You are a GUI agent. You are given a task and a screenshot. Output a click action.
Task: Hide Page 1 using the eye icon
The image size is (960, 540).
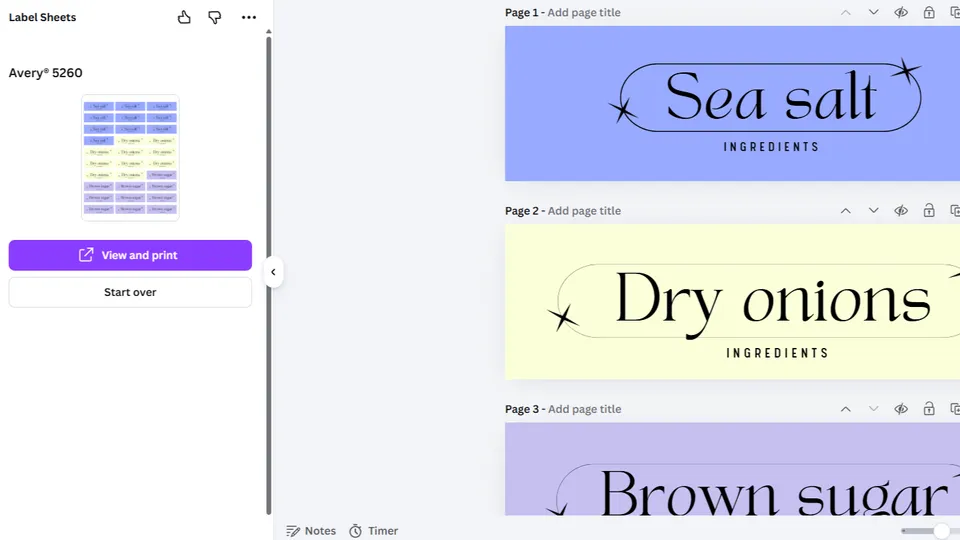point(901,12)
